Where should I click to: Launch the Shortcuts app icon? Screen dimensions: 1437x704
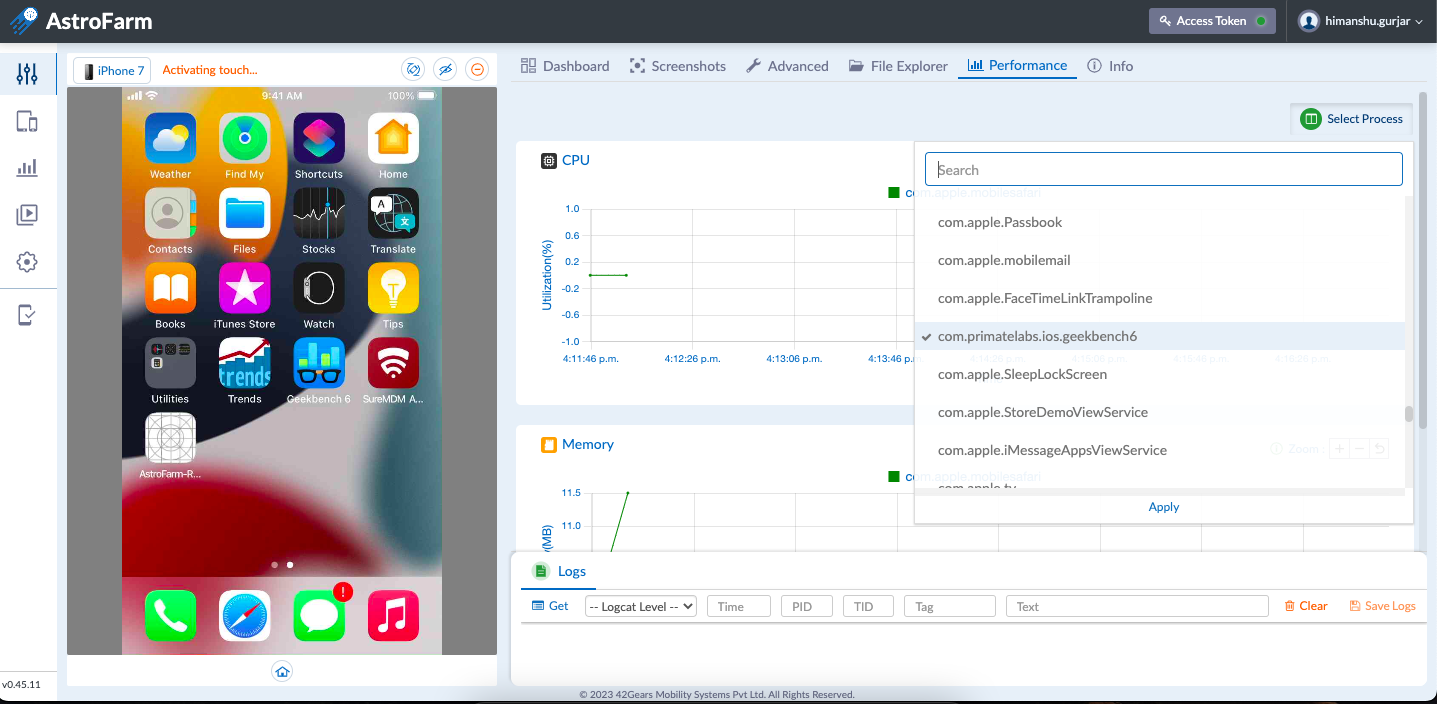[x=319, y=138]
